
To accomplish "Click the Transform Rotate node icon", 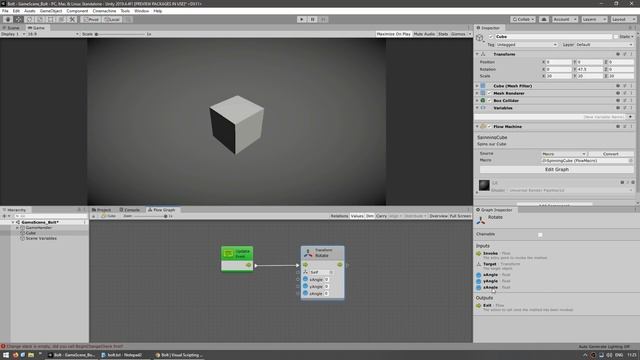I will click(308, 253).
